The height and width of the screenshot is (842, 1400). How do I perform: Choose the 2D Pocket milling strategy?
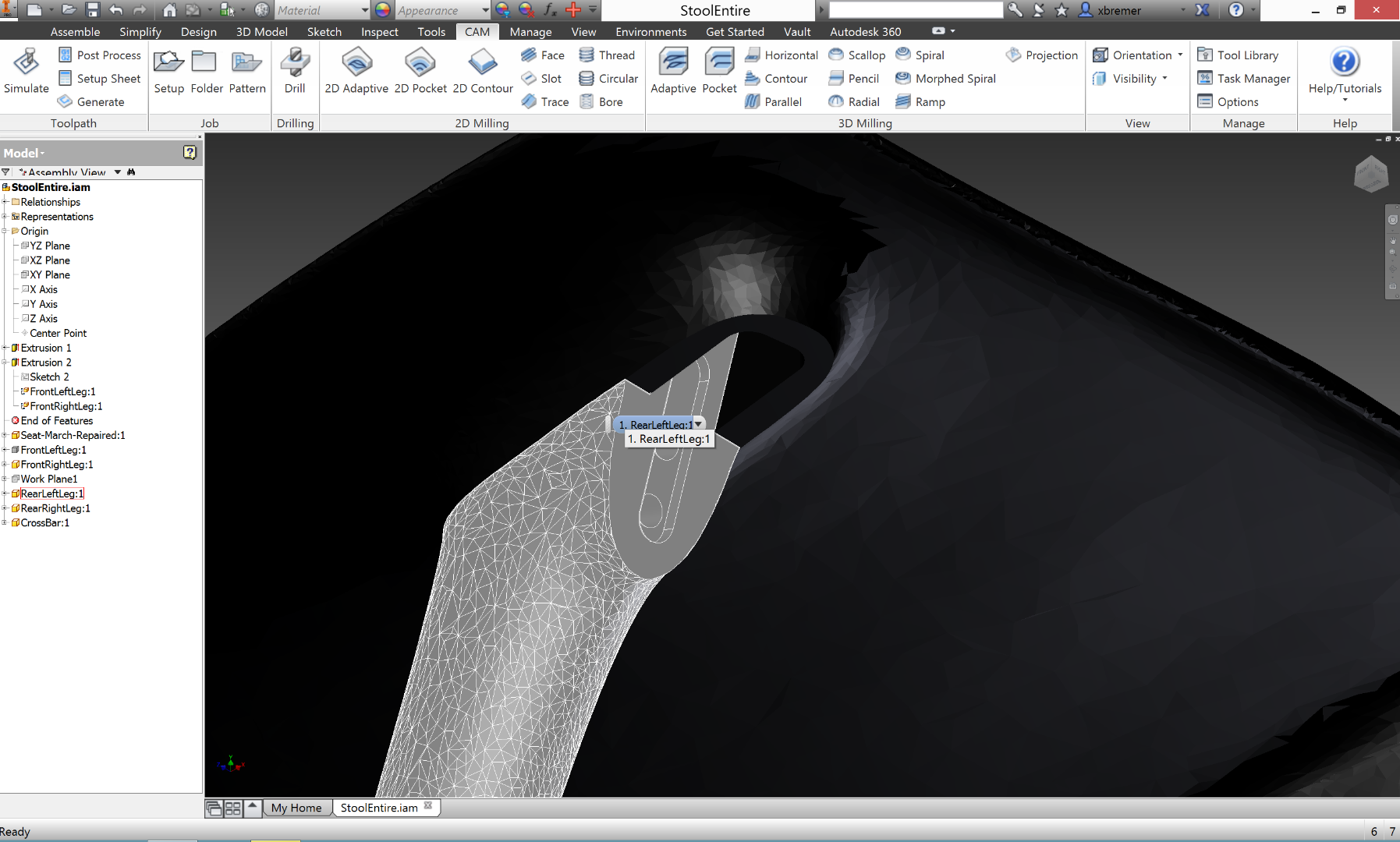[420, 71]
